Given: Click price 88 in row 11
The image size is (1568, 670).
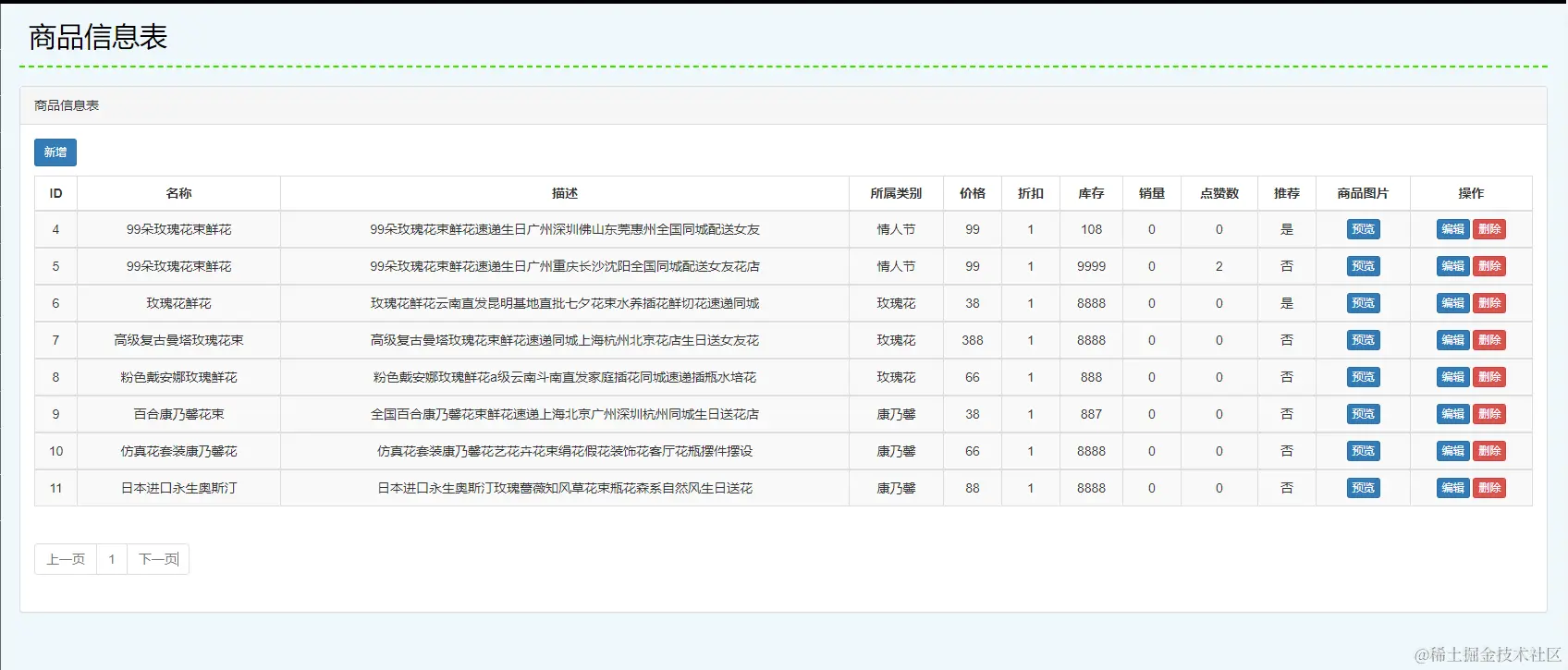Looking at the screenshot, I should click(973, 488).
